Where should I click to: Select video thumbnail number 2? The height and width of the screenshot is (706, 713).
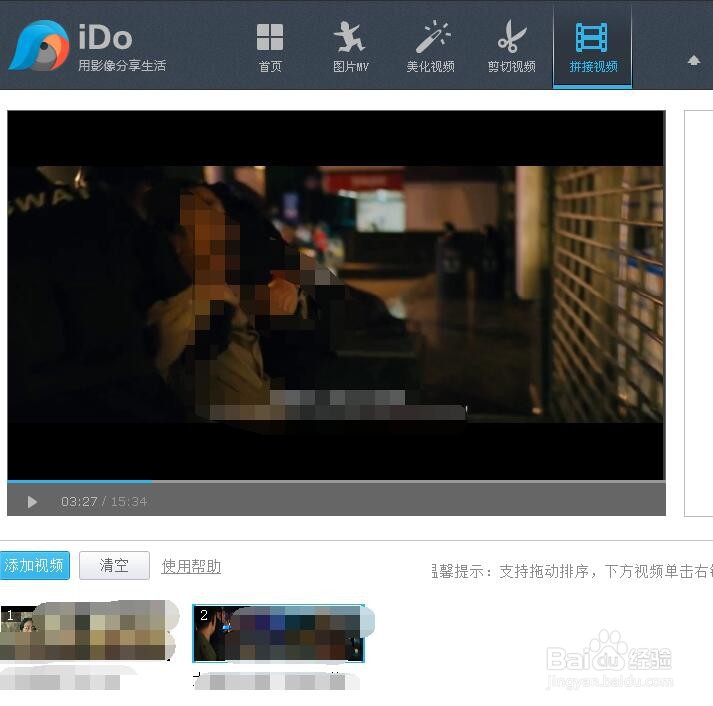pyautogui.click(x=278, y=633)
